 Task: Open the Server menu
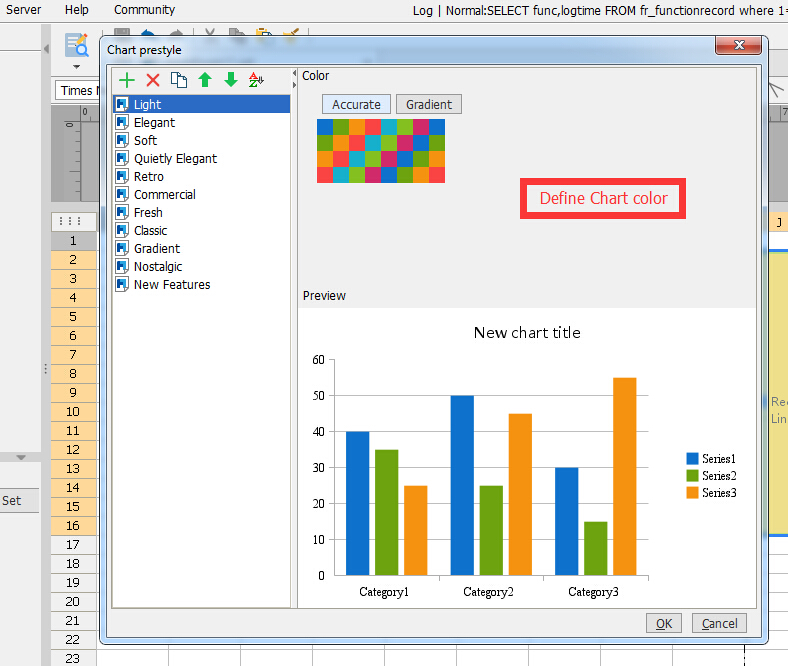click(x=23, y=10)
